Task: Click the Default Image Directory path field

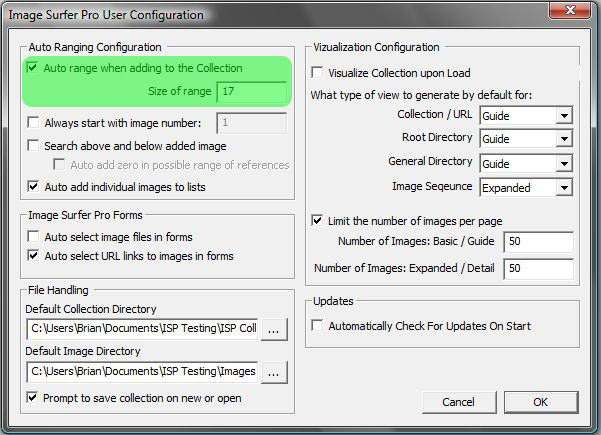Action: point(142,371)
